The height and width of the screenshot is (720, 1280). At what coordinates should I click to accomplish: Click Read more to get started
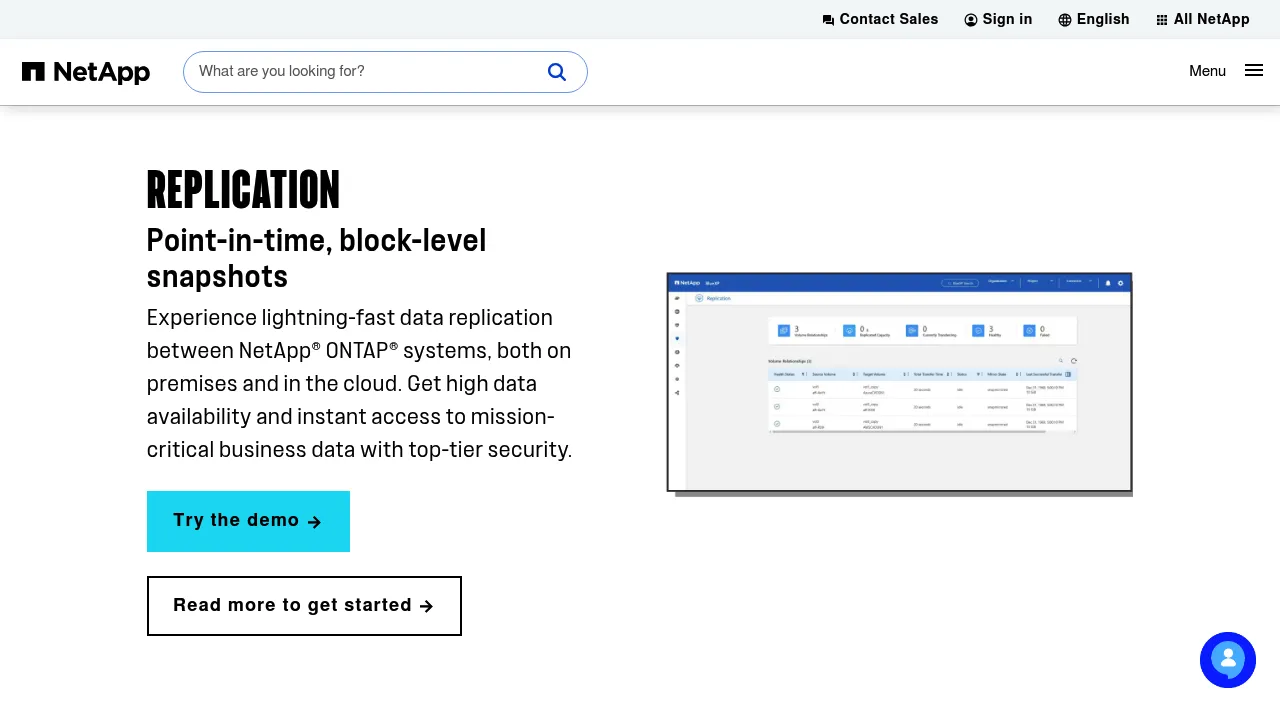(x=304, y=606)
